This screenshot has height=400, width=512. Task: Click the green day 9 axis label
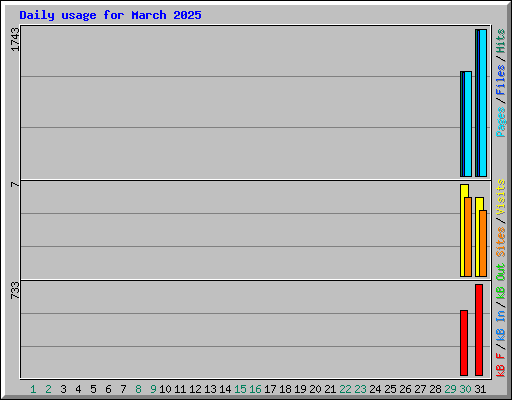tap(153, 389)
